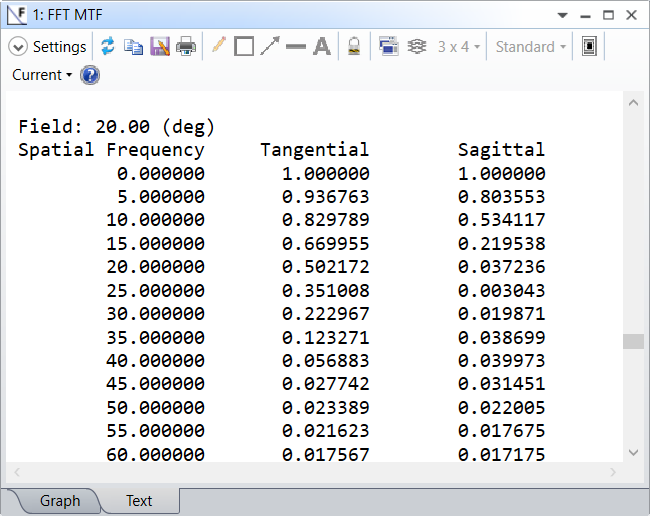This screenshot has width=650, height=516.
Task: Select the rectangle drawing tool
Action: pos(244,46)
